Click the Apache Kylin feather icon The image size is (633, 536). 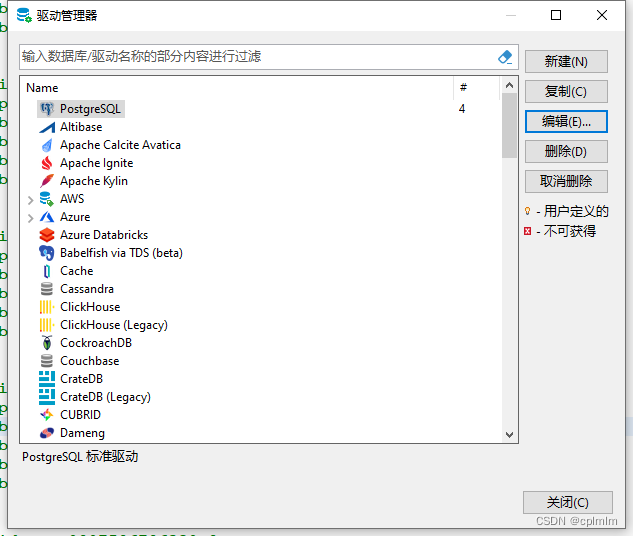[x=47, y=181]
